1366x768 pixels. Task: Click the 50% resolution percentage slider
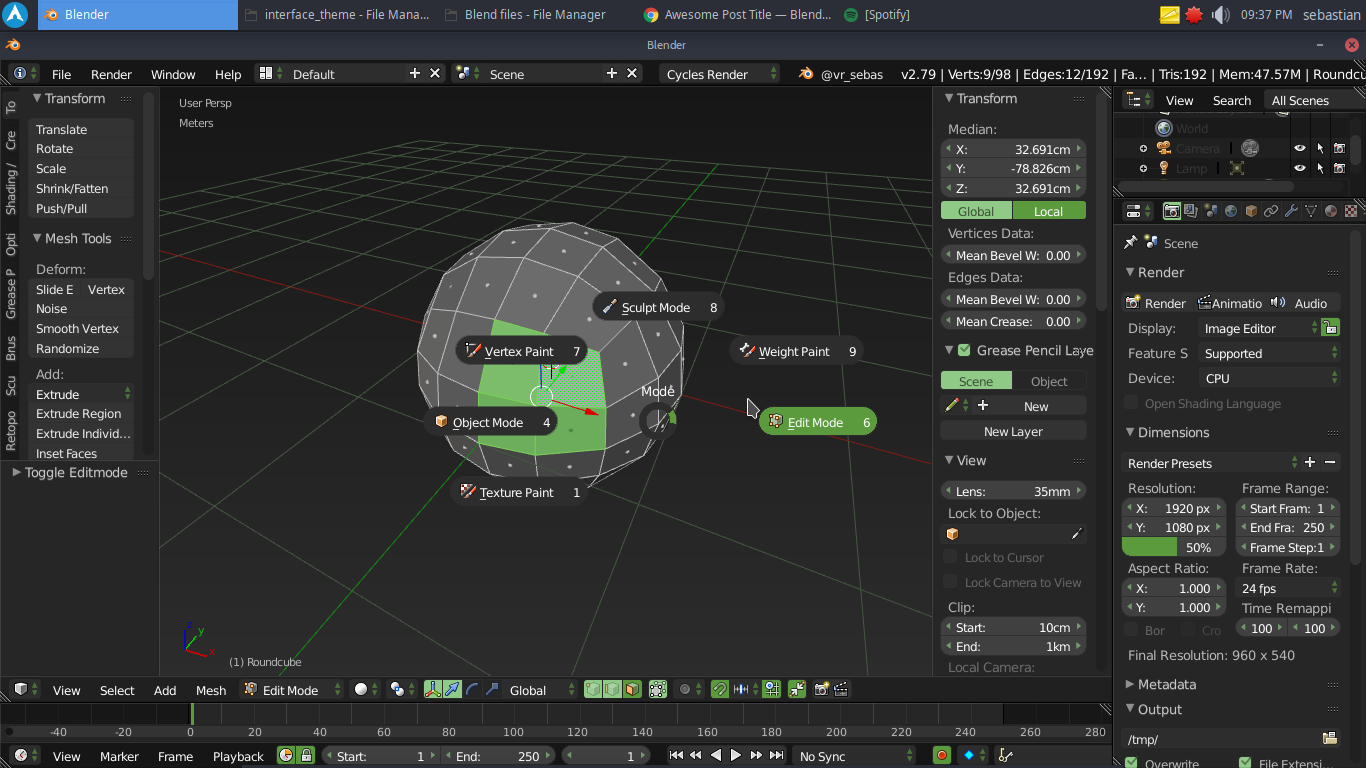tap(1173, 547)
